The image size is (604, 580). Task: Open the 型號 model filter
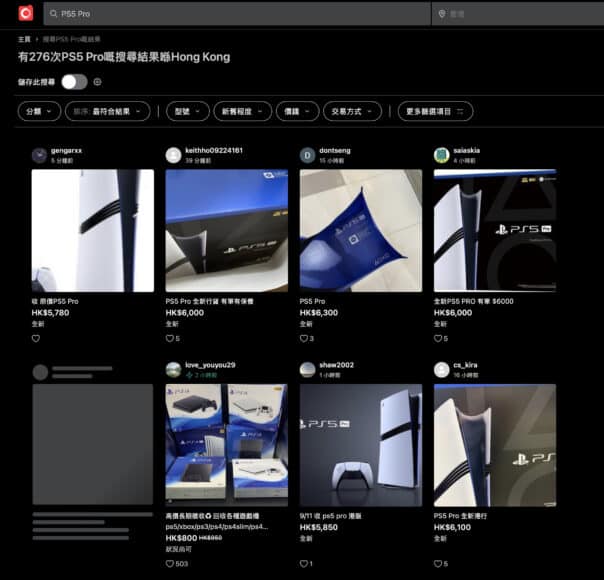tap(187, 111)
